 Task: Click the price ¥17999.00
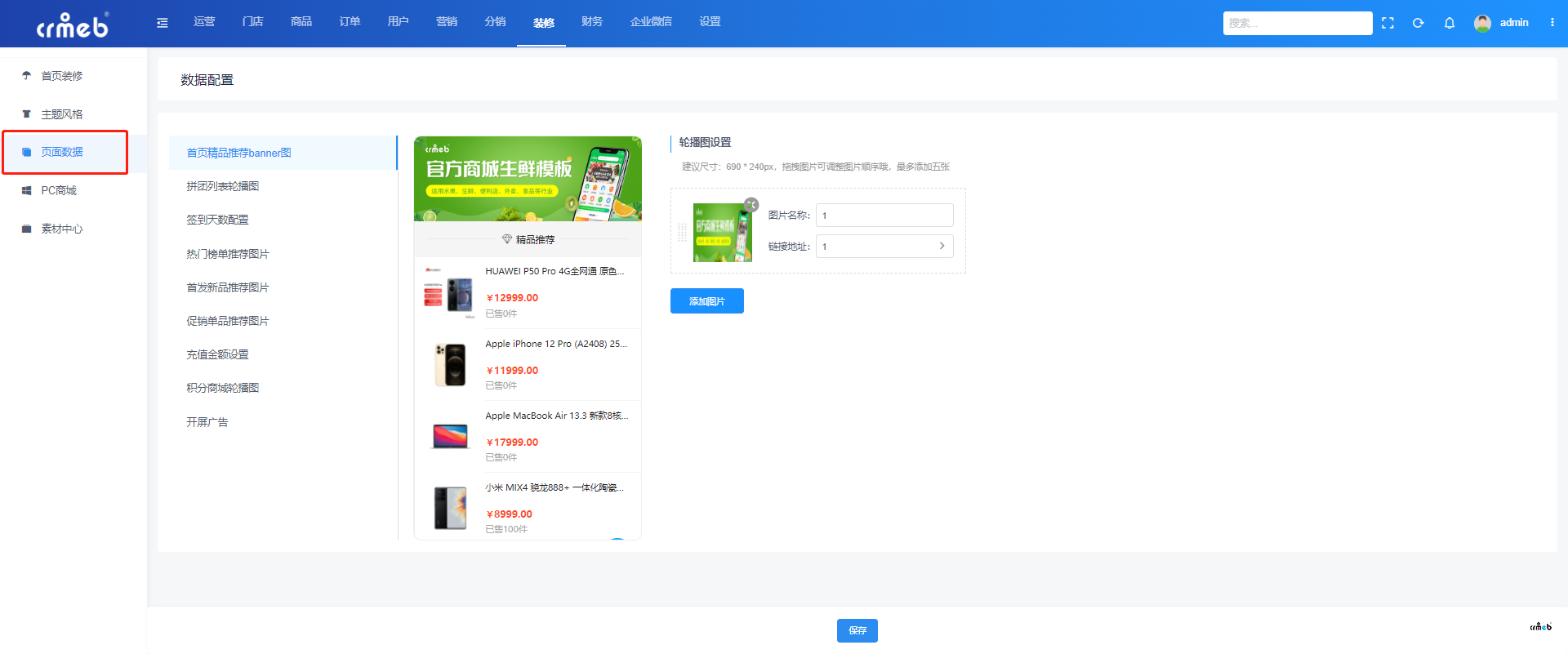click(512, 443)
